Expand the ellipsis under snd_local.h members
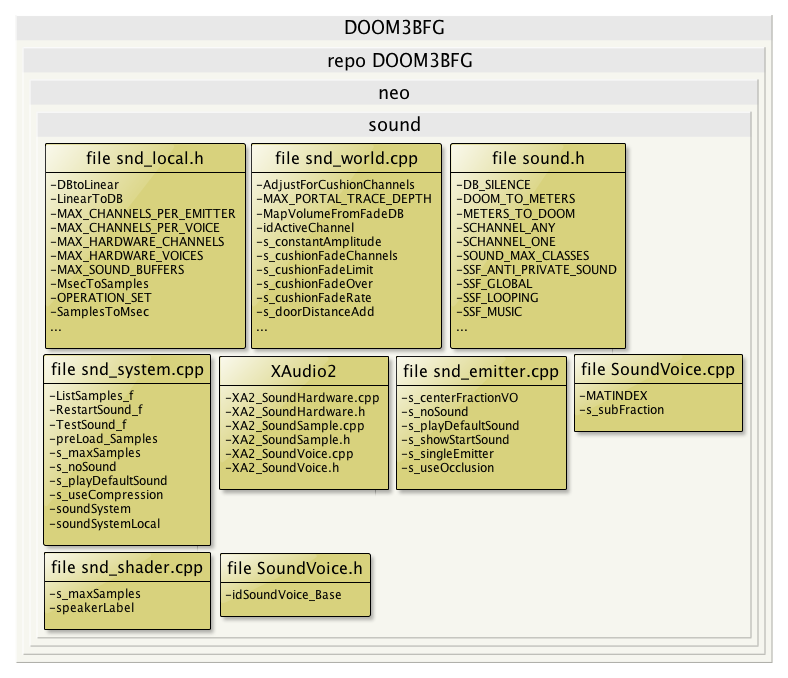 pyautogui.click(x=56, y=327)
